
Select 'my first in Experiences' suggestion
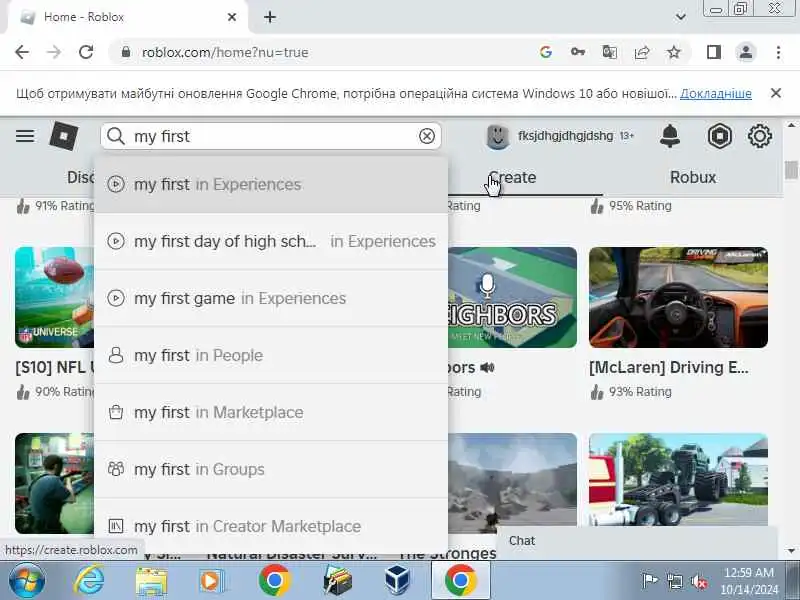tap(271, 184)
